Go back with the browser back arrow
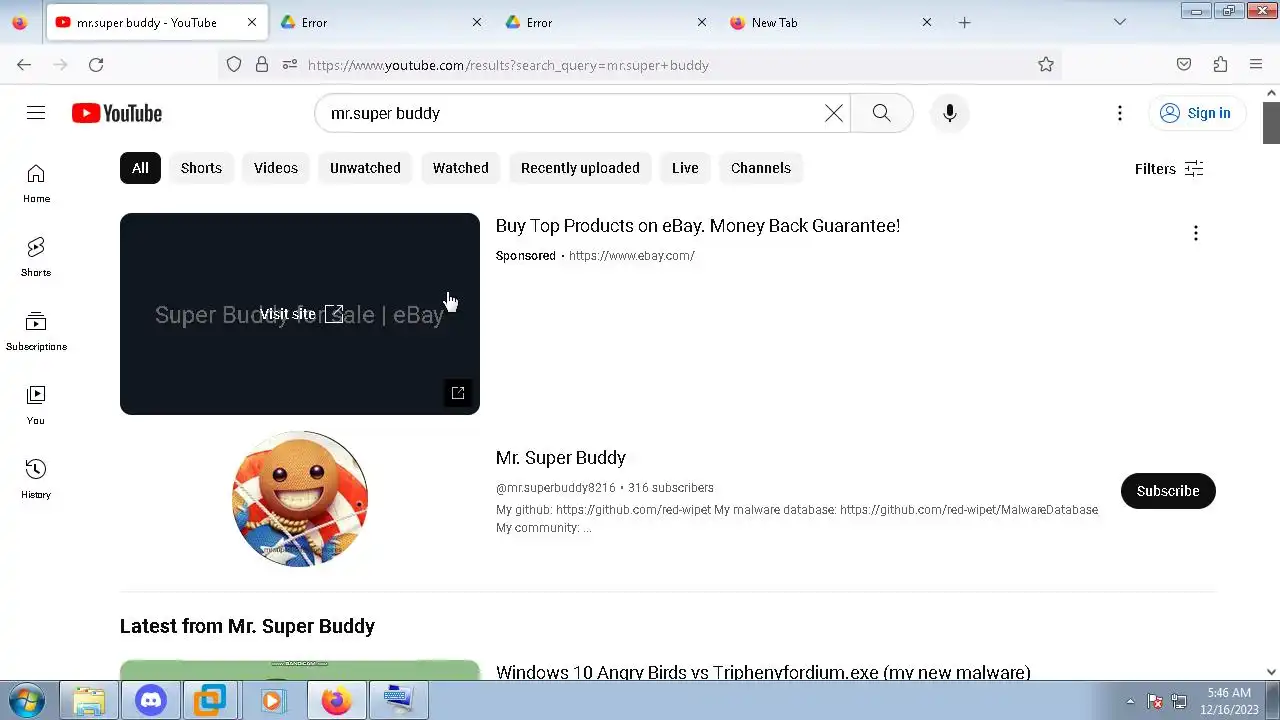 pyautogui.click(x=24, y=65)
